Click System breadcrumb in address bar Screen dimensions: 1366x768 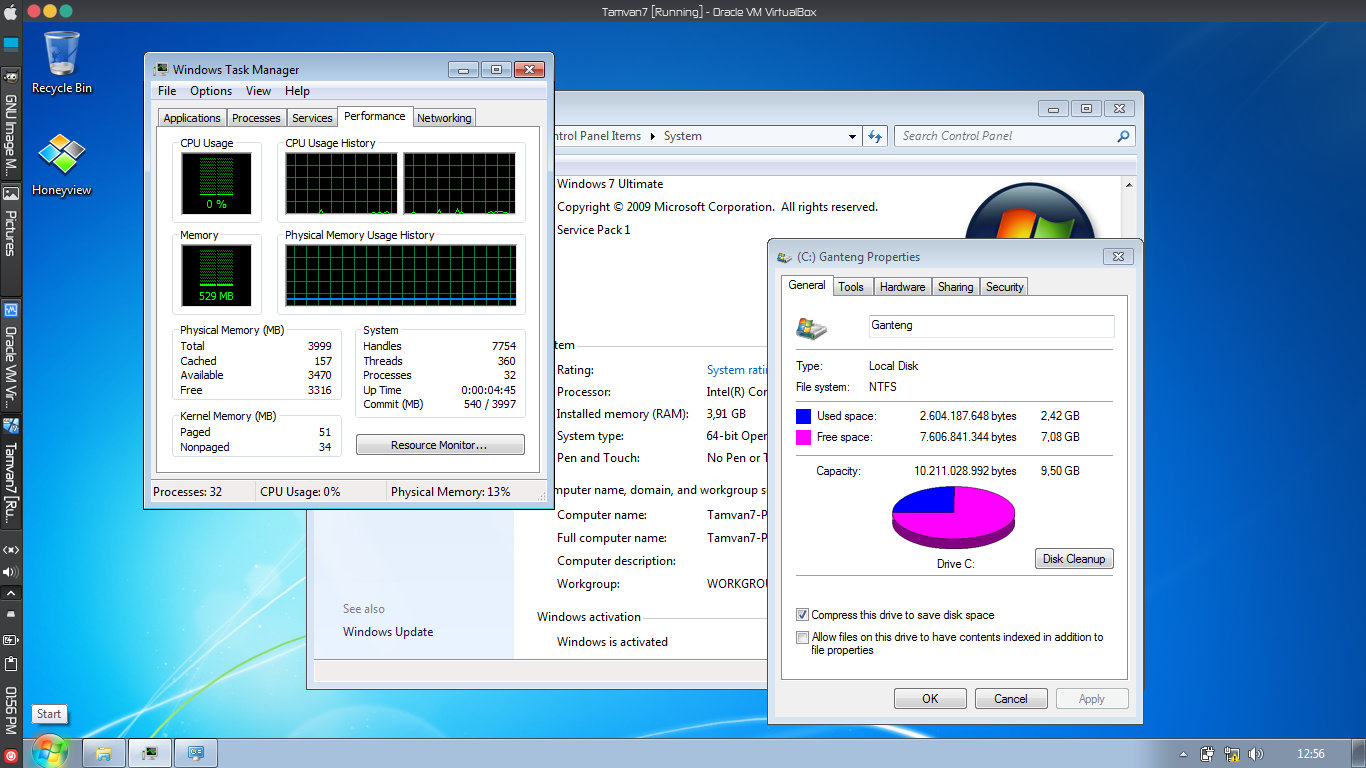click(683, 136)
